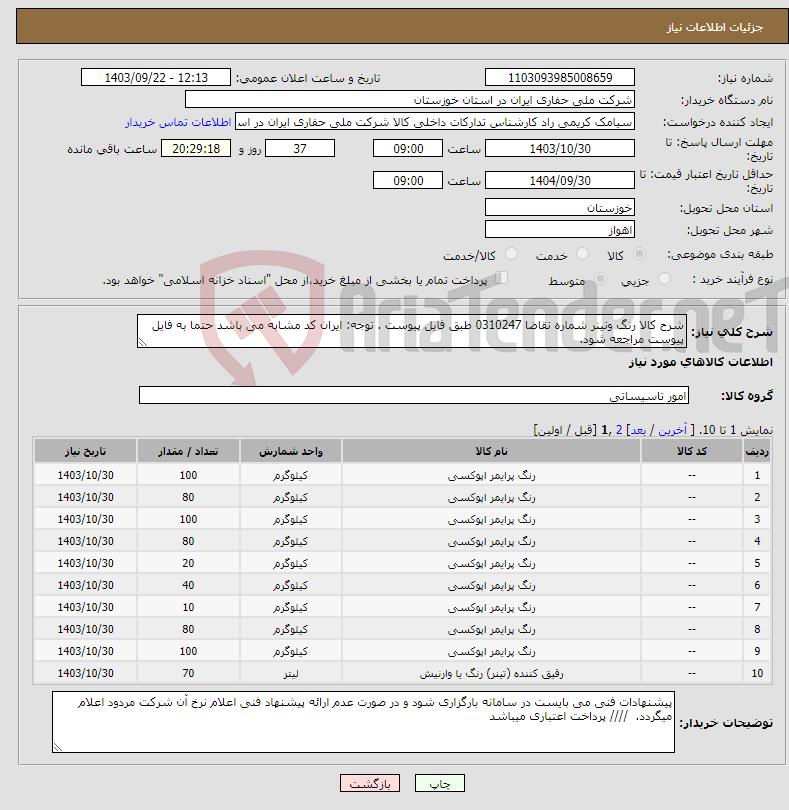
Task: Select the کالا/خدمت radio button
Action: (511, 254)
